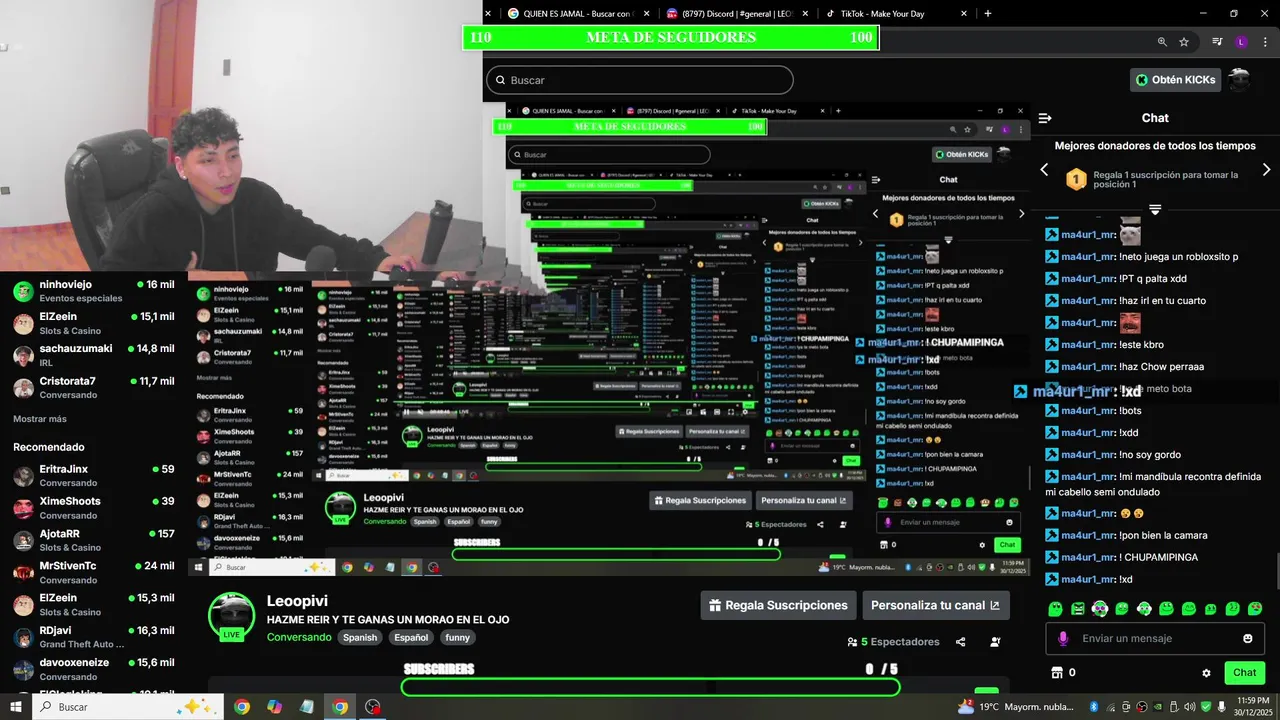The image size is (1280, 720).
Task: Focus the Windows taskbar Buscar box
Action: [x=129, y=707]
